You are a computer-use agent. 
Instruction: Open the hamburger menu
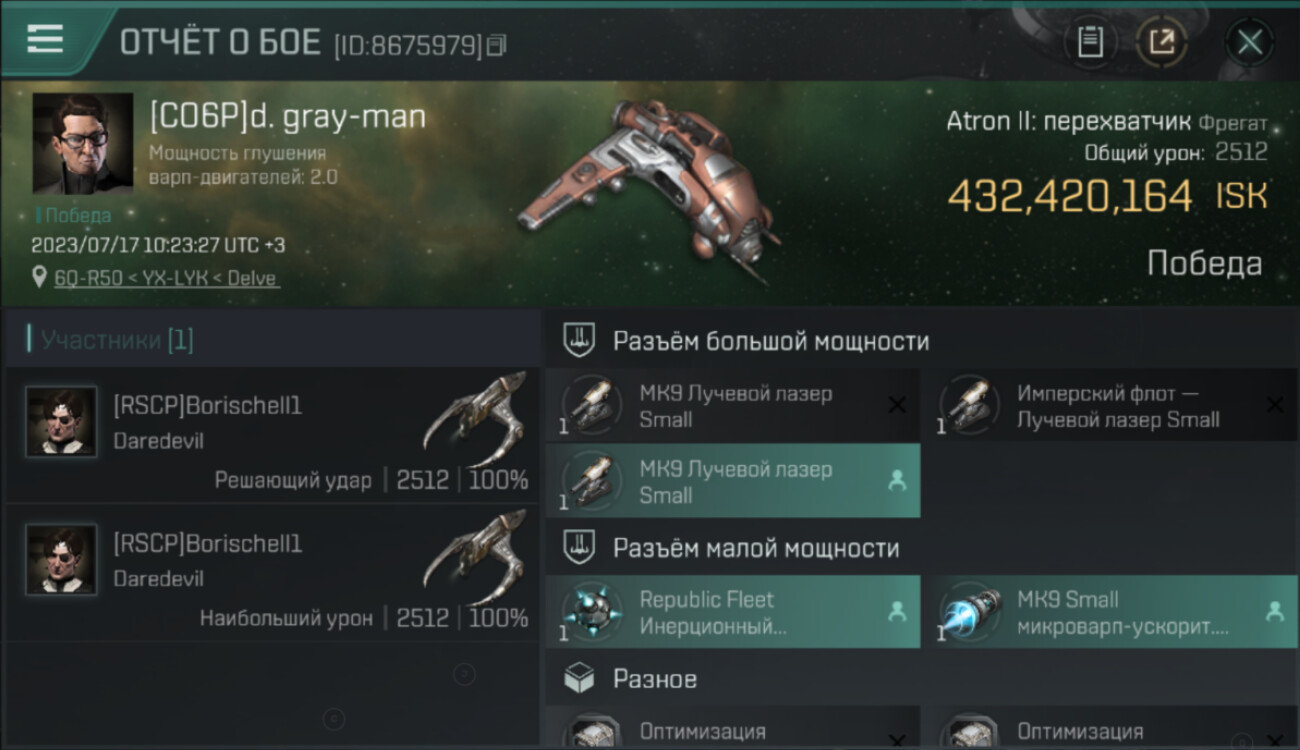45,39
